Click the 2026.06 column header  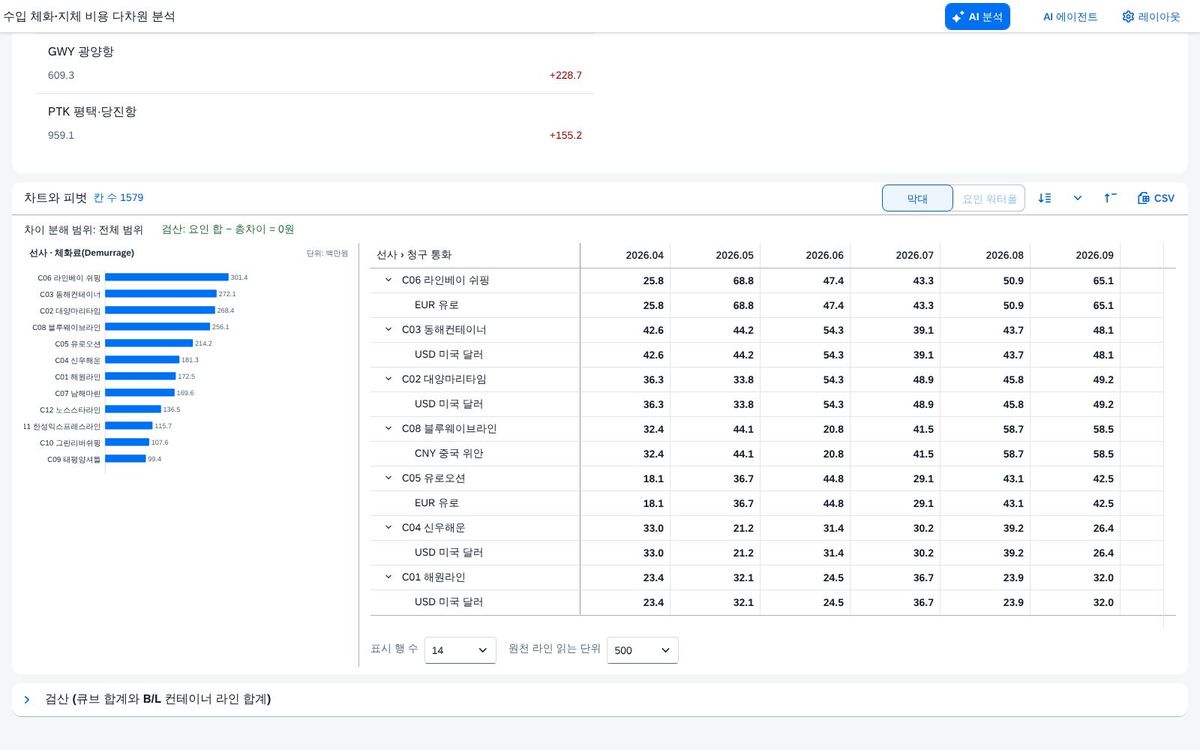coord(805,255)
